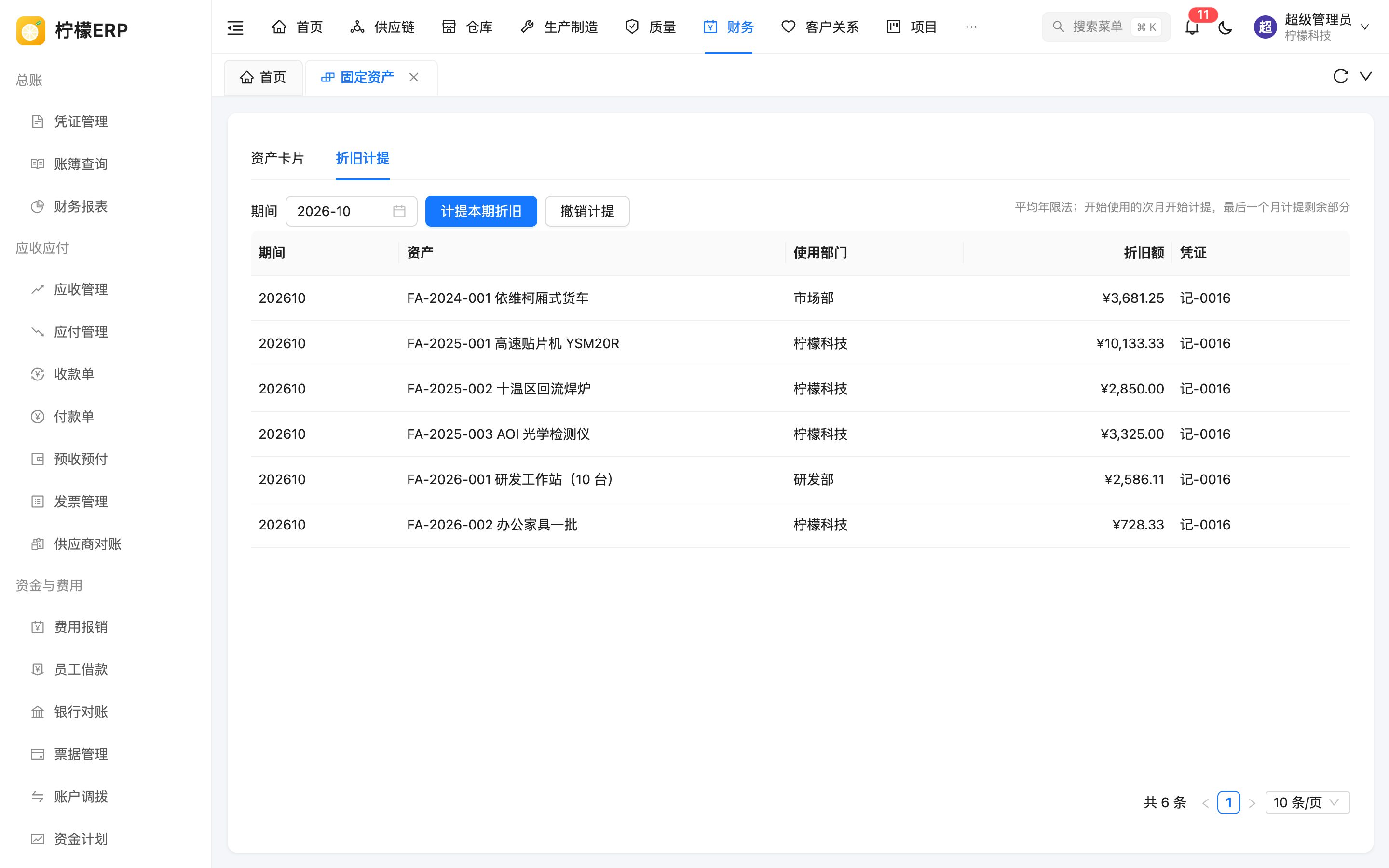Open notifications bell with 11 badge
The height and width of the screenshot is (868, 1389).
[x=1192, y=27]
